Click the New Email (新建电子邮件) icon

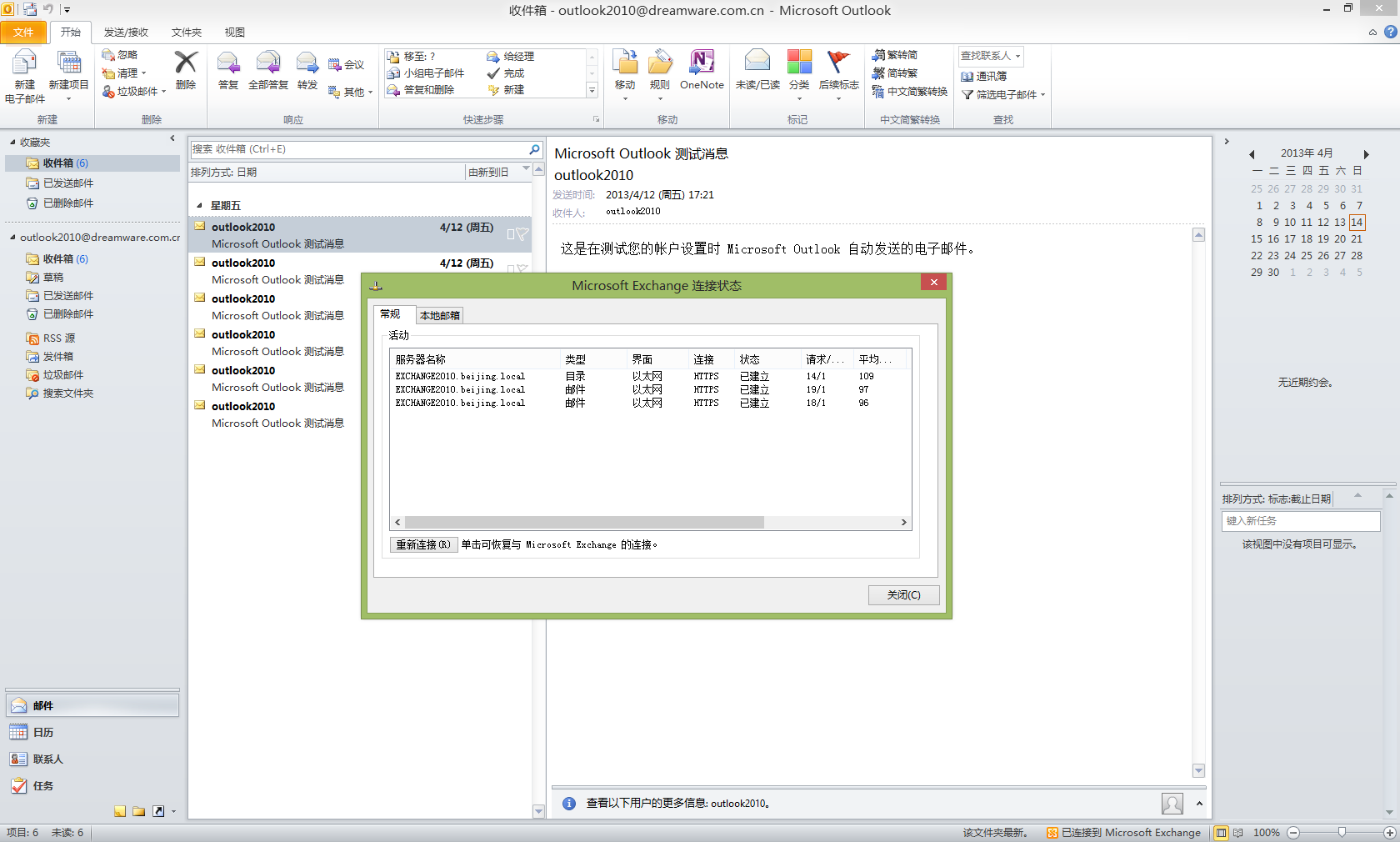(25, 63)
